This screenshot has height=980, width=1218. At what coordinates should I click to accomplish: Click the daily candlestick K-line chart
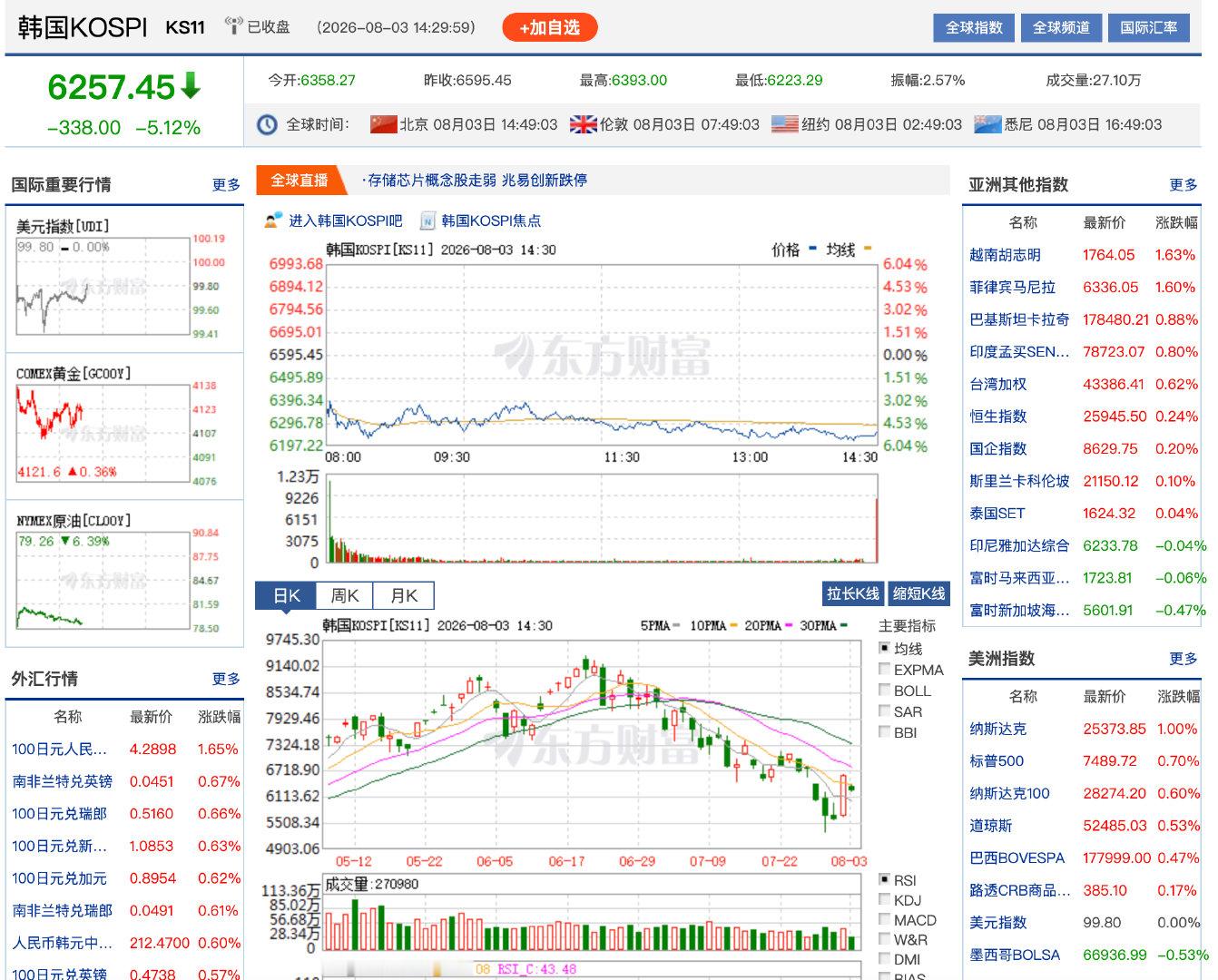tap(592, 744)
